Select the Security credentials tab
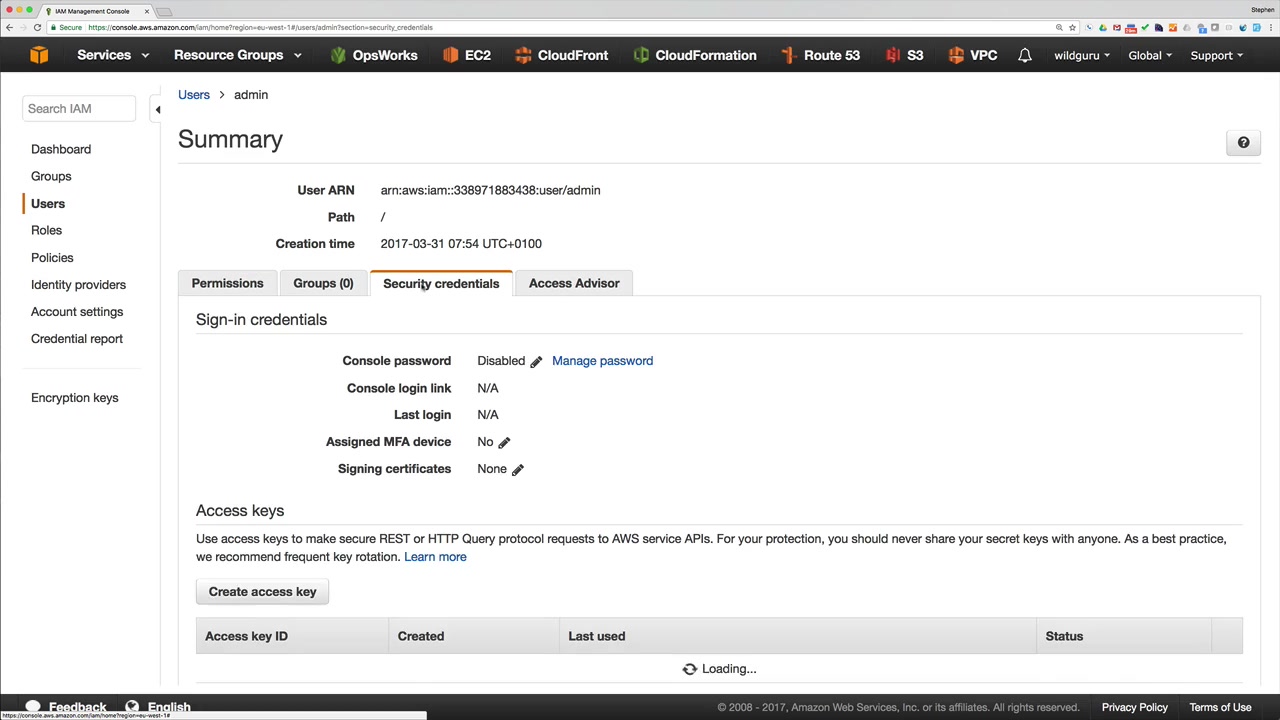The height and width of the screenshot is (720, 1280). pos(441,283)
